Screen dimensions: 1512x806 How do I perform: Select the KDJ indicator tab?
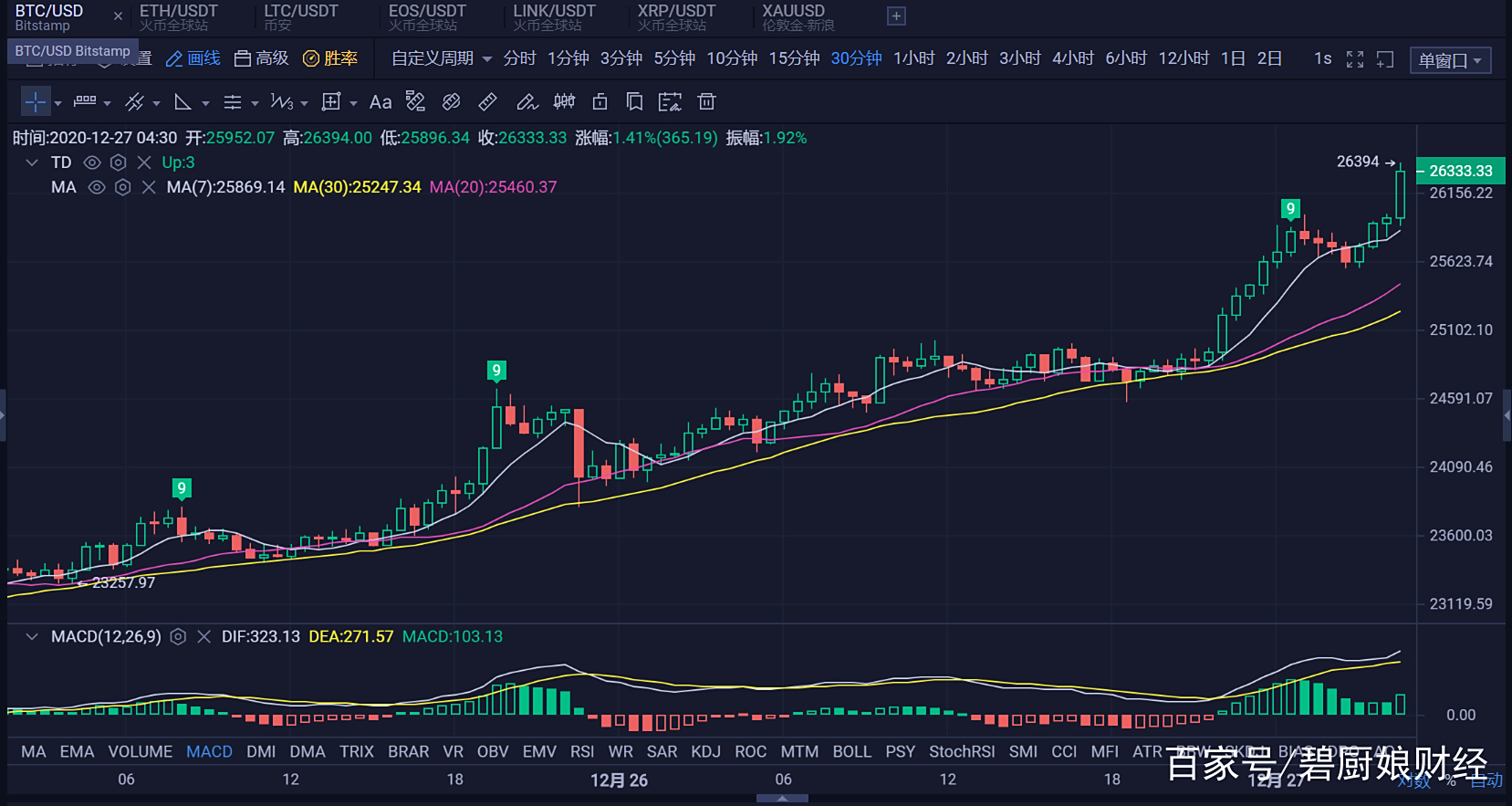click(705, 751)
